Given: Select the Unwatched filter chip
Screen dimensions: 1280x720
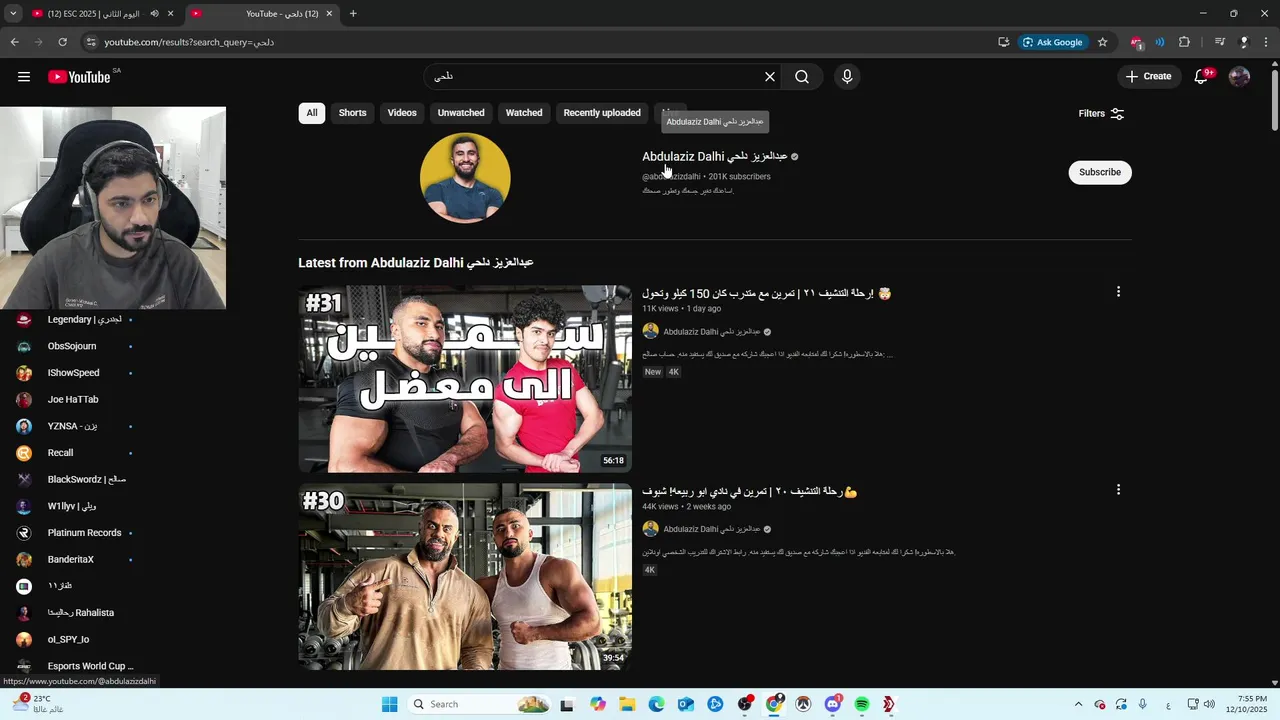Looking at the screenshot, I should (461, 113).
